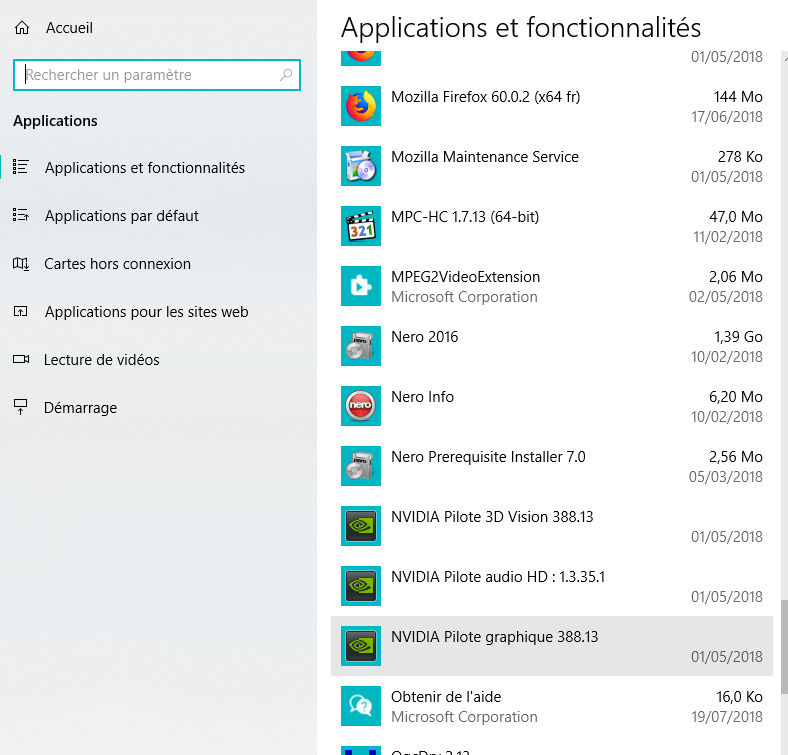Click the Nero 2016 disc icon
Viewport: 788px width, 755px height.
point(361,346)
